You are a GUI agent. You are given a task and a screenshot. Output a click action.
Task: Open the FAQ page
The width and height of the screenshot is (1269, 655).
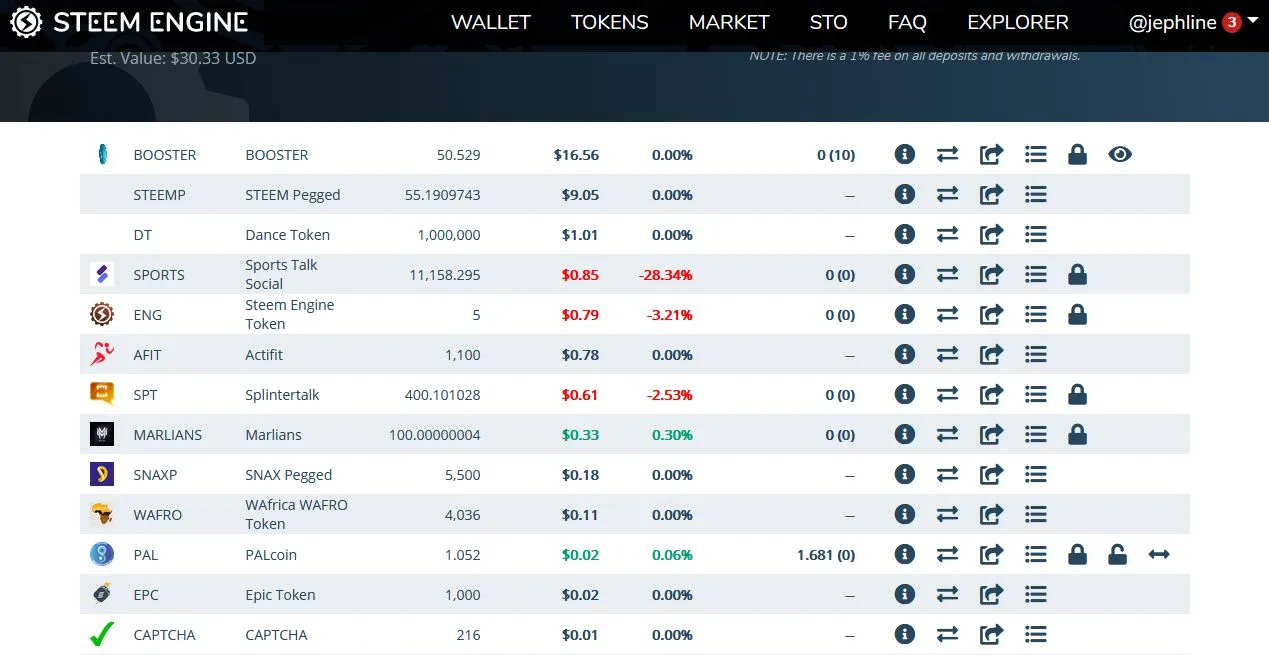coord(907,22)
